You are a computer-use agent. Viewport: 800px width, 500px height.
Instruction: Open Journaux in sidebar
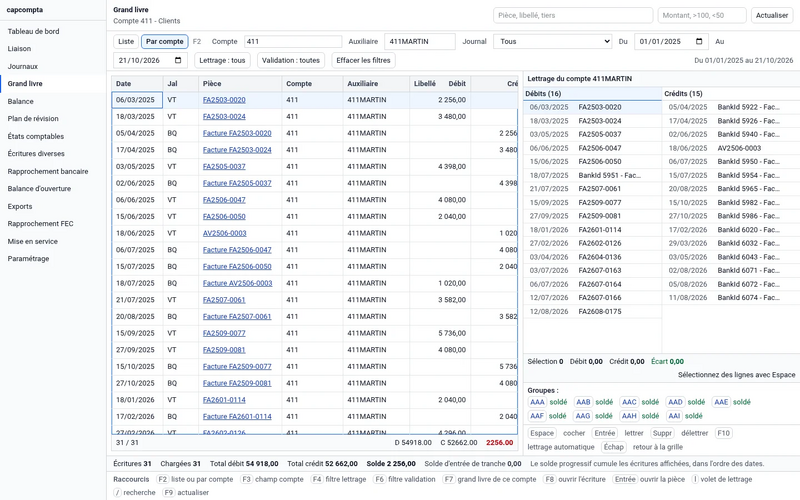(x=22, y=66)
